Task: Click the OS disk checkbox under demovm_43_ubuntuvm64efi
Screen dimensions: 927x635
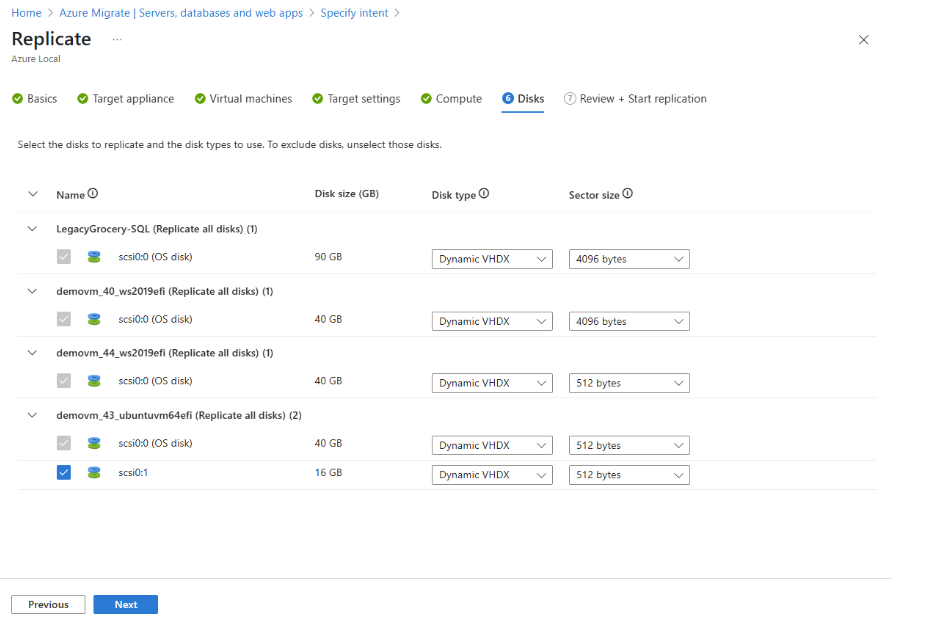Action: coord(64,443)
